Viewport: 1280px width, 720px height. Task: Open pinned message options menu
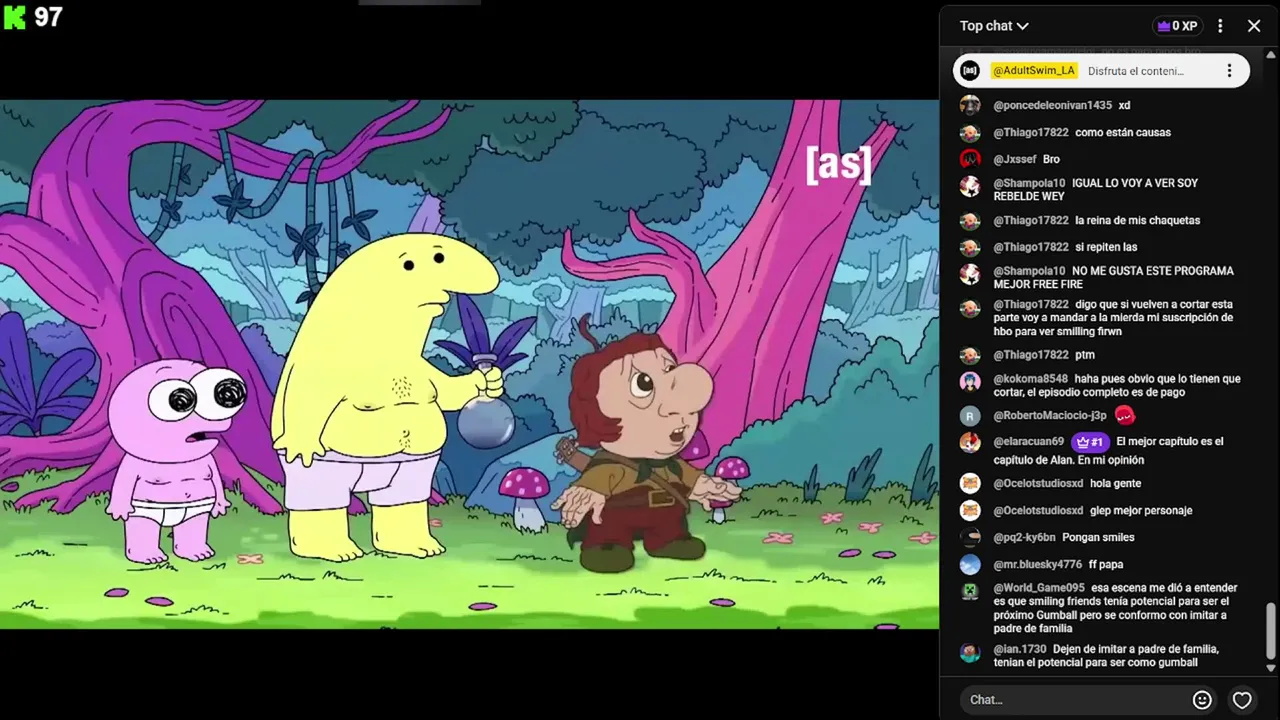coord(1229,71)
